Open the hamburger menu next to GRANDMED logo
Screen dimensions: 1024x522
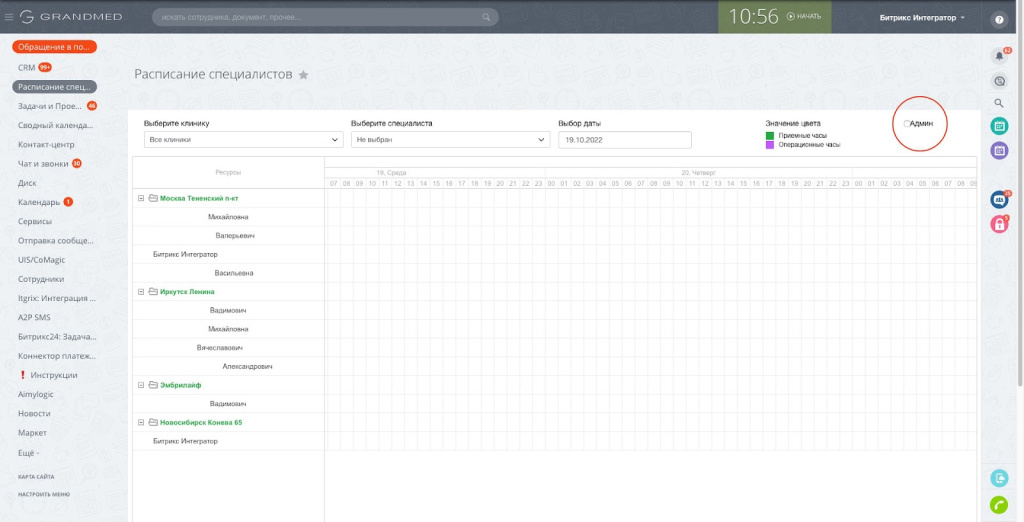[9, 17]
